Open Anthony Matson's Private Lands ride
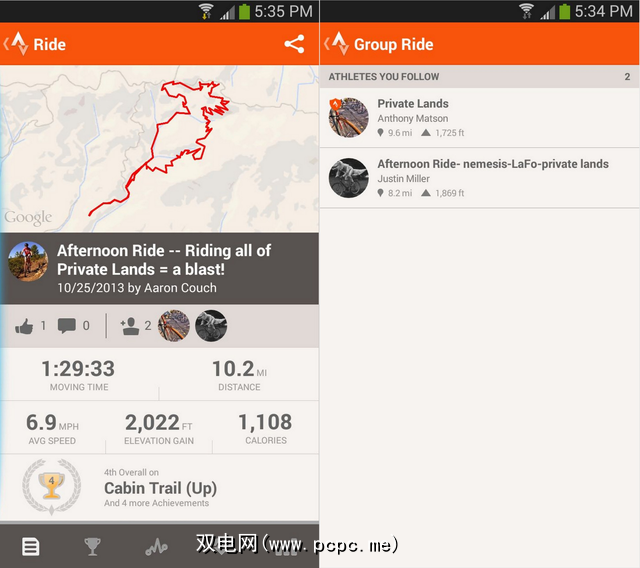The image size is (640, 568). click(480, 118)
